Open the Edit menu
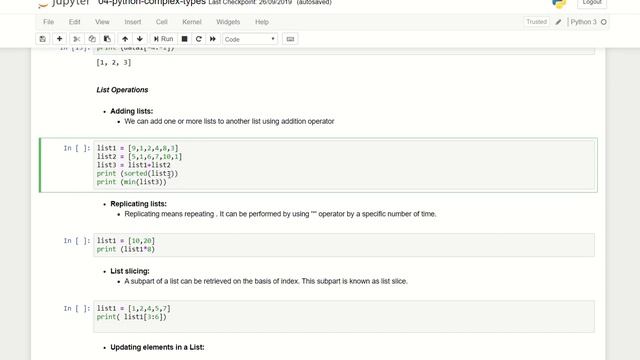This screenshot has height=360, width=640. tap(74, 22)
